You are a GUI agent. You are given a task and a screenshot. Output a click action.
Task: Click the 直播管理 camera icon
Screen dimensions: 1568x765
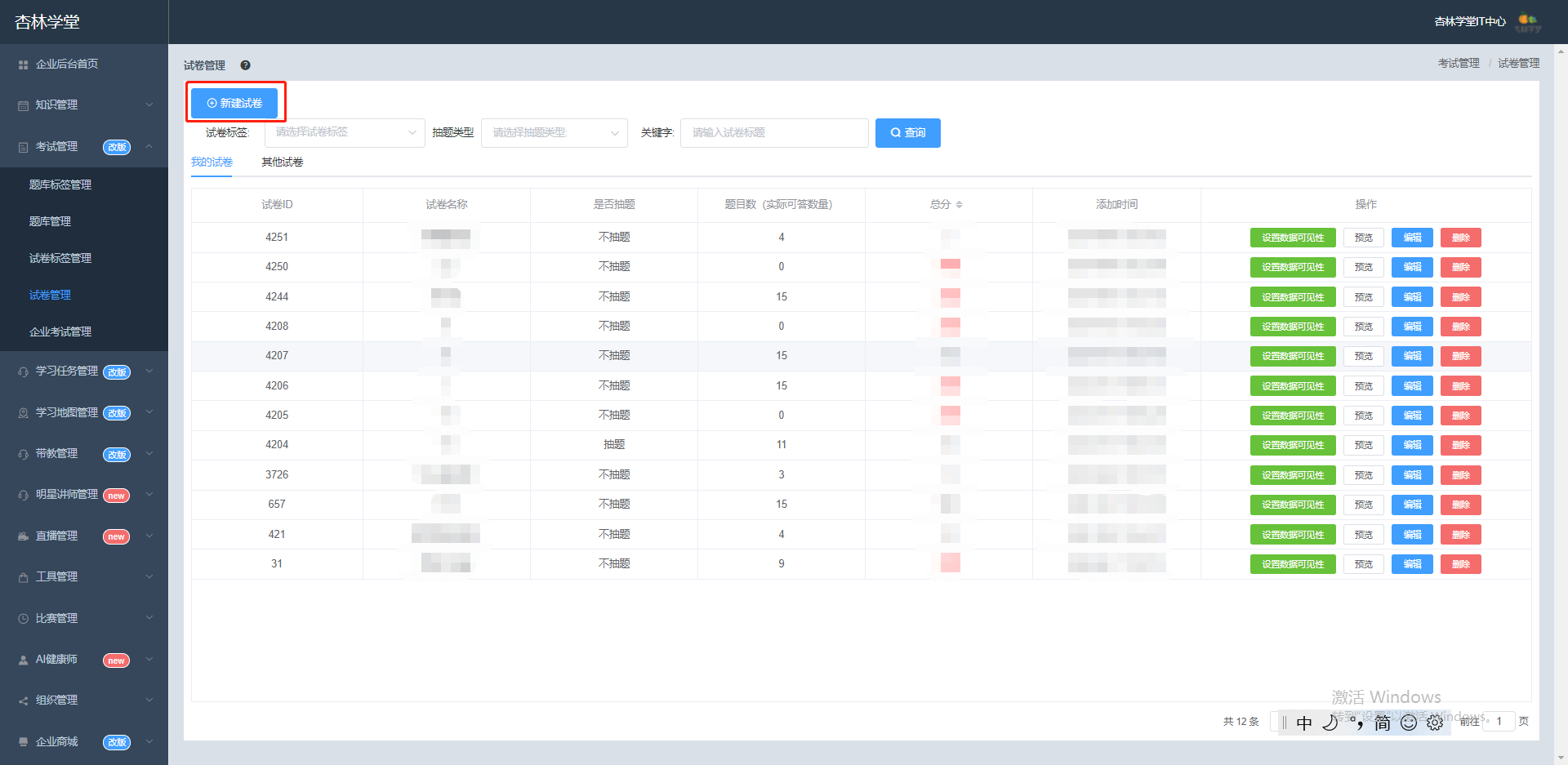tap(23, 536)
